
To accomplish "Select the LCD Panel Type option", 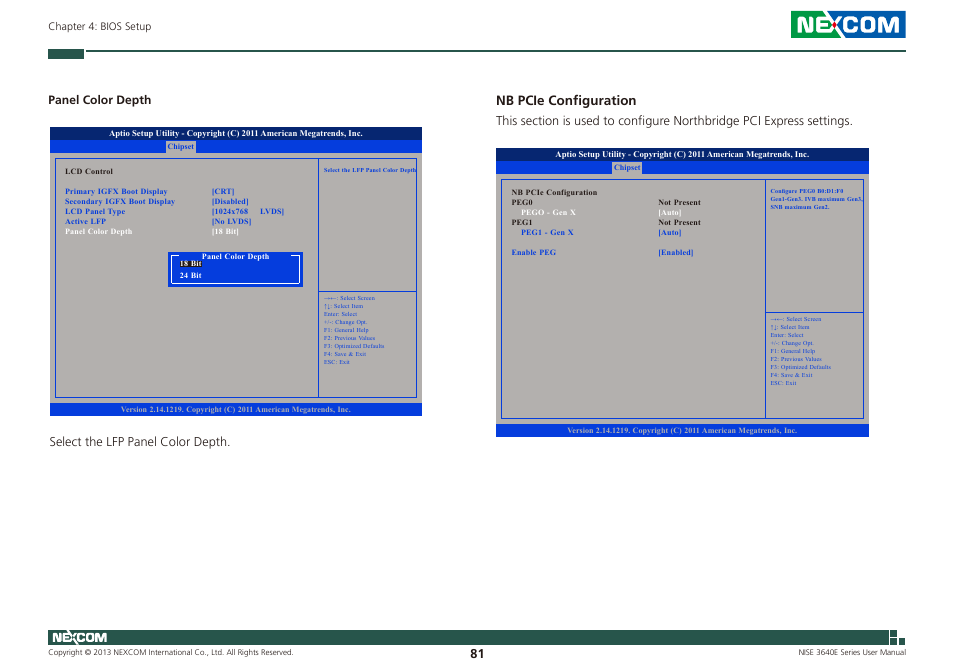I will click(x=95, y=212).
